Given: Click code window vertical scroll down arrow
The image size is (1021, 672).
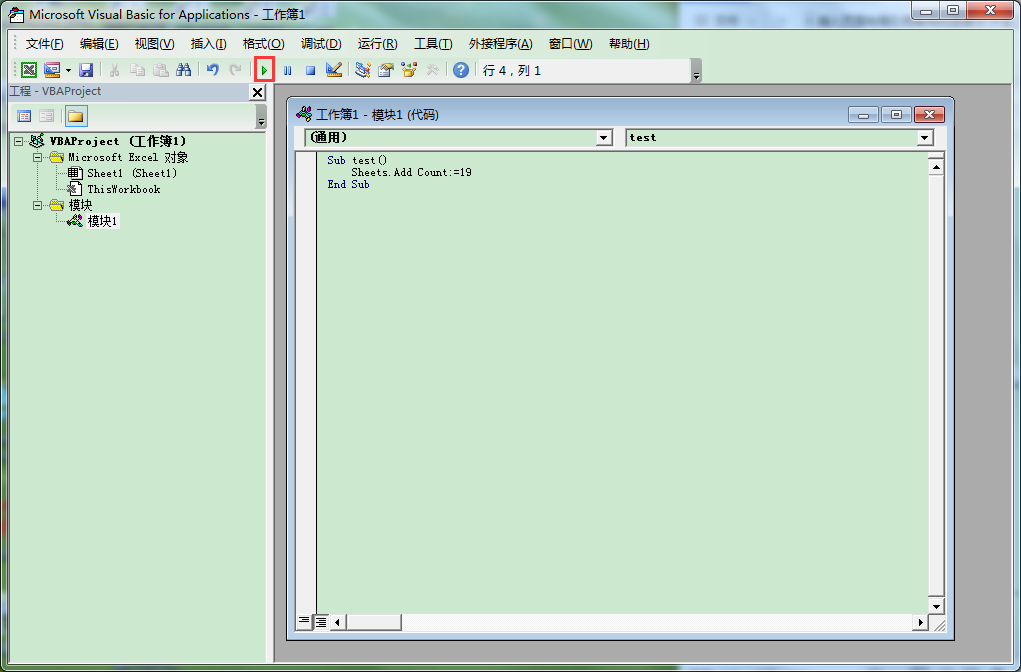Looking at the screenshot, I should (936, 606).
